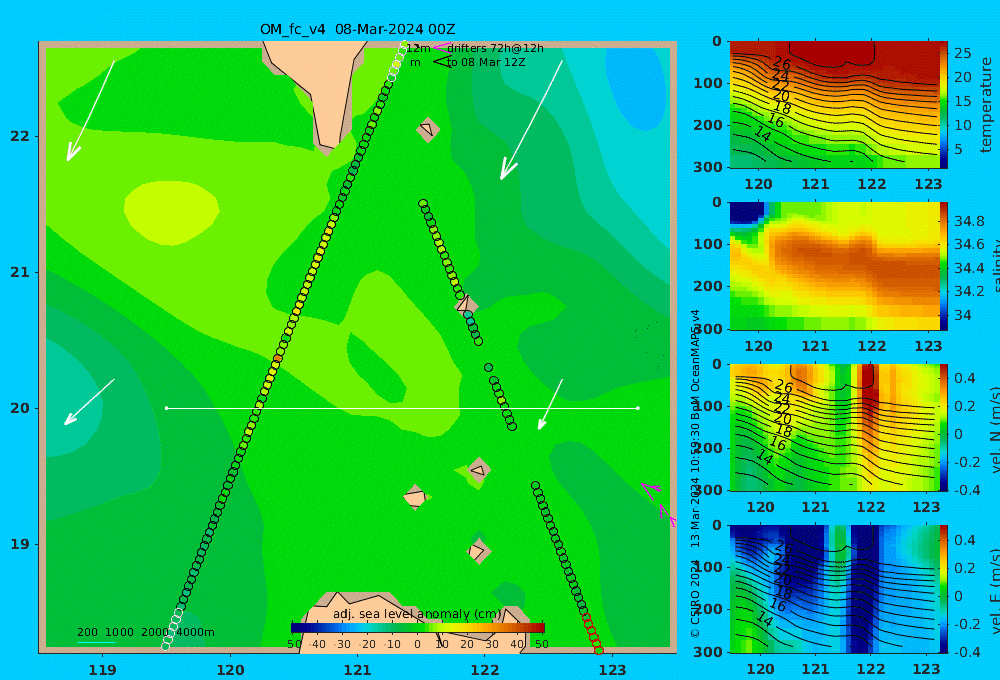Screen dimensions: 1000x680
Task: Click the short white arrow near 122.5°E, 20°N
Action: [x=550, y=404]
